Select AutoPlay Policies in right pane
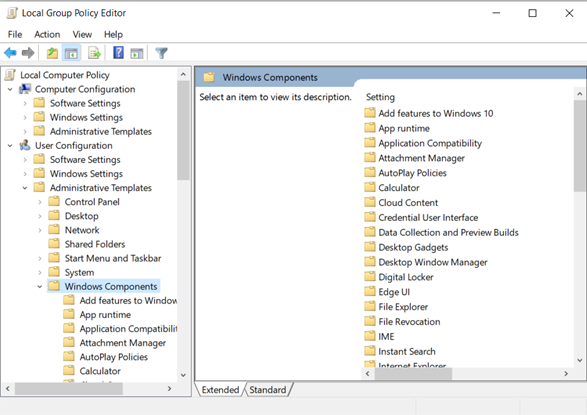This screenshot has height=415, width=587. pyautogui.click(x=412, y=173)
